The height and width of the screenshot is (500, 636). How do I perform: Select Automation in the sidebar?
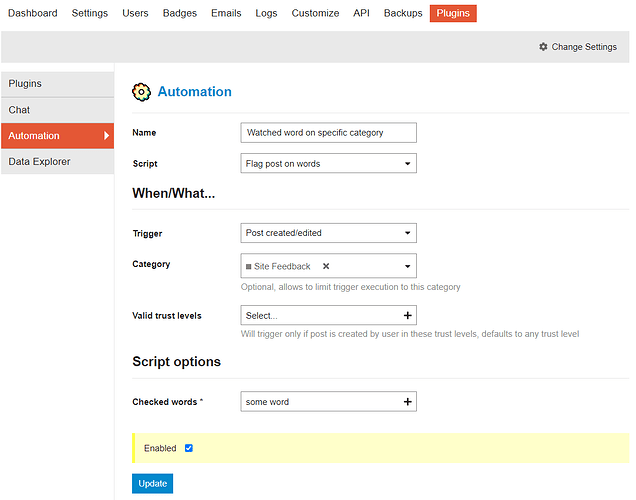tap(58, 136)
